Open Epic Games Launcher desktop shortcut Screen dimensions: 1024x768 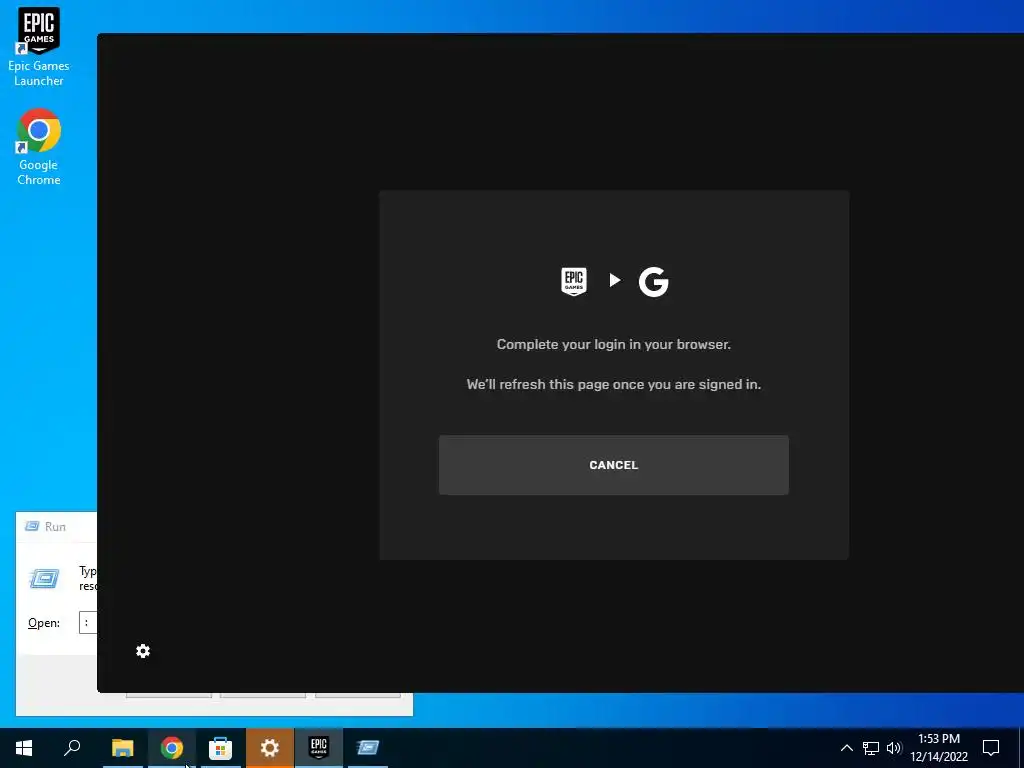[x=39, y=47]
